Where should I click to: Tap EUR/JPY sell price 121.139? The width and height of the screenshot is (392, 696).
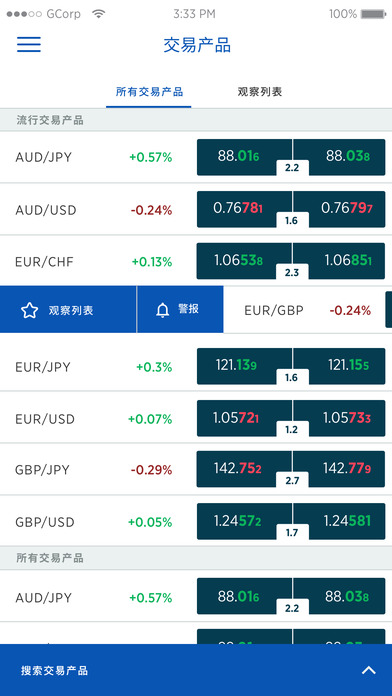pyautogui.click(x=244, y=366)
